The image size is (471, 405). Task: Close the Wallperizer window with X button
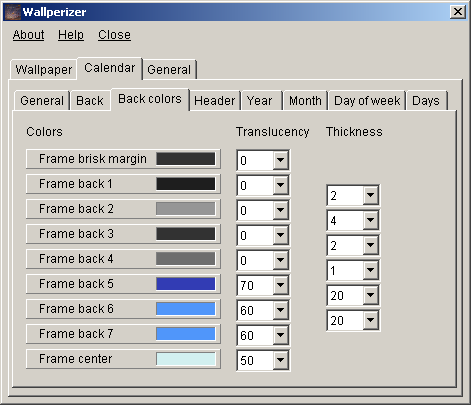(458, 12)
